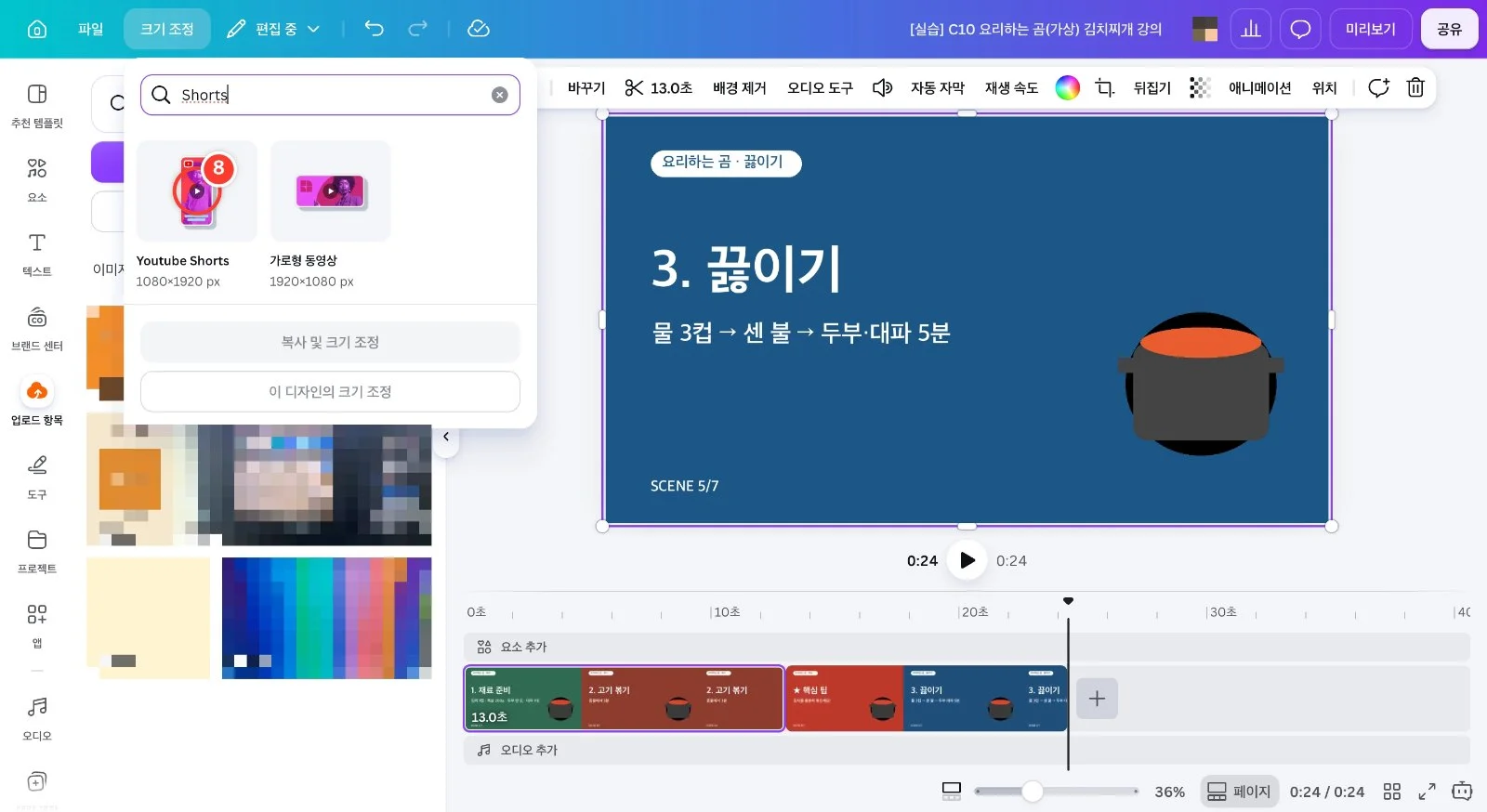Collapse the side panel arrow

(x=446, y=437)
